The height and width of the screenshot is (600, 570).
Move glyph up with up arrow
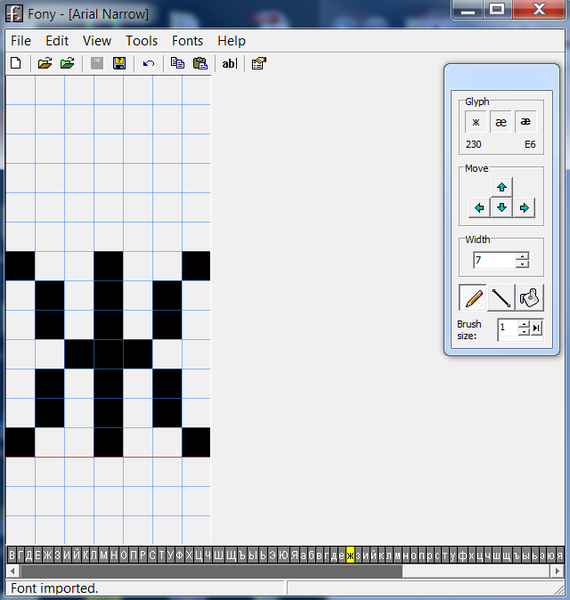click(x=502, y=187)
